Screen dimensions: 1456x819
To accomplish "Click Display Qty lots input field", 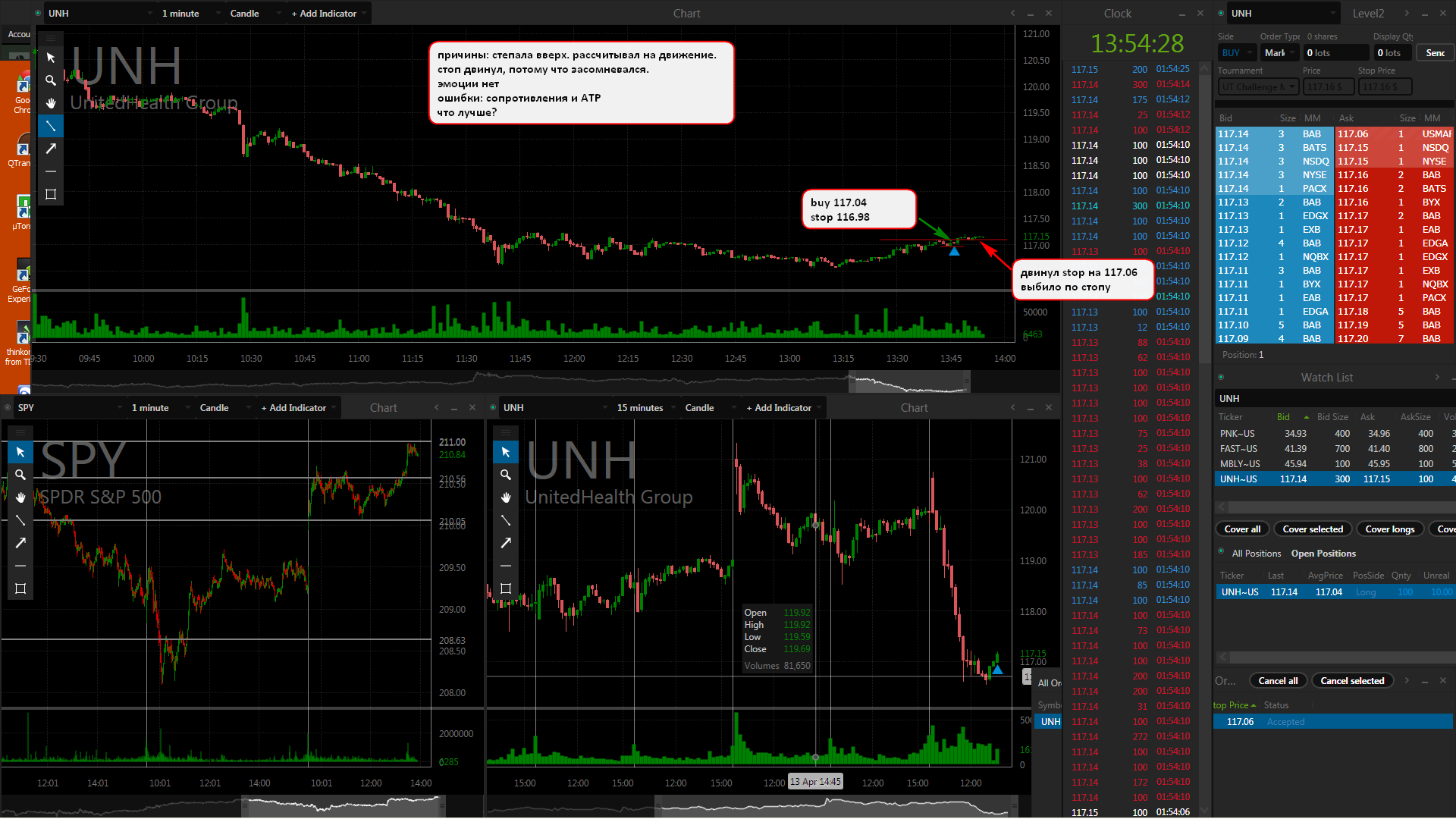I will pos(1393,52).
